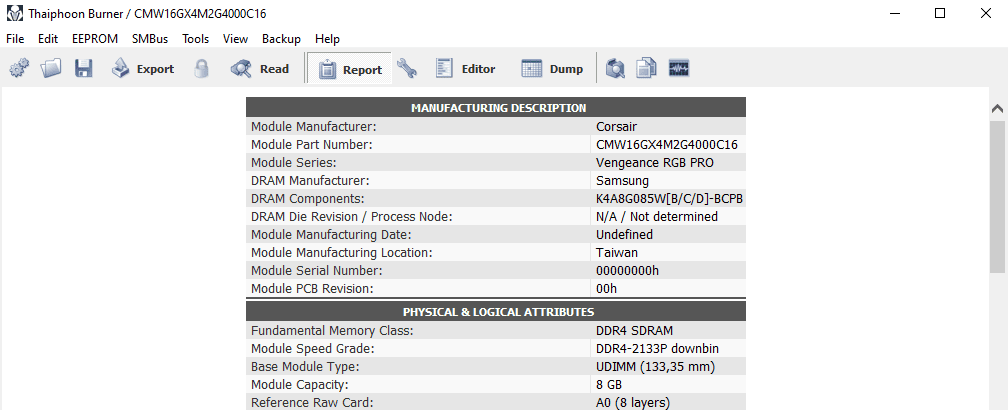Click the N/A / Not determined value
Viewport: 1008px width, 410px height.
coord(657,217)
